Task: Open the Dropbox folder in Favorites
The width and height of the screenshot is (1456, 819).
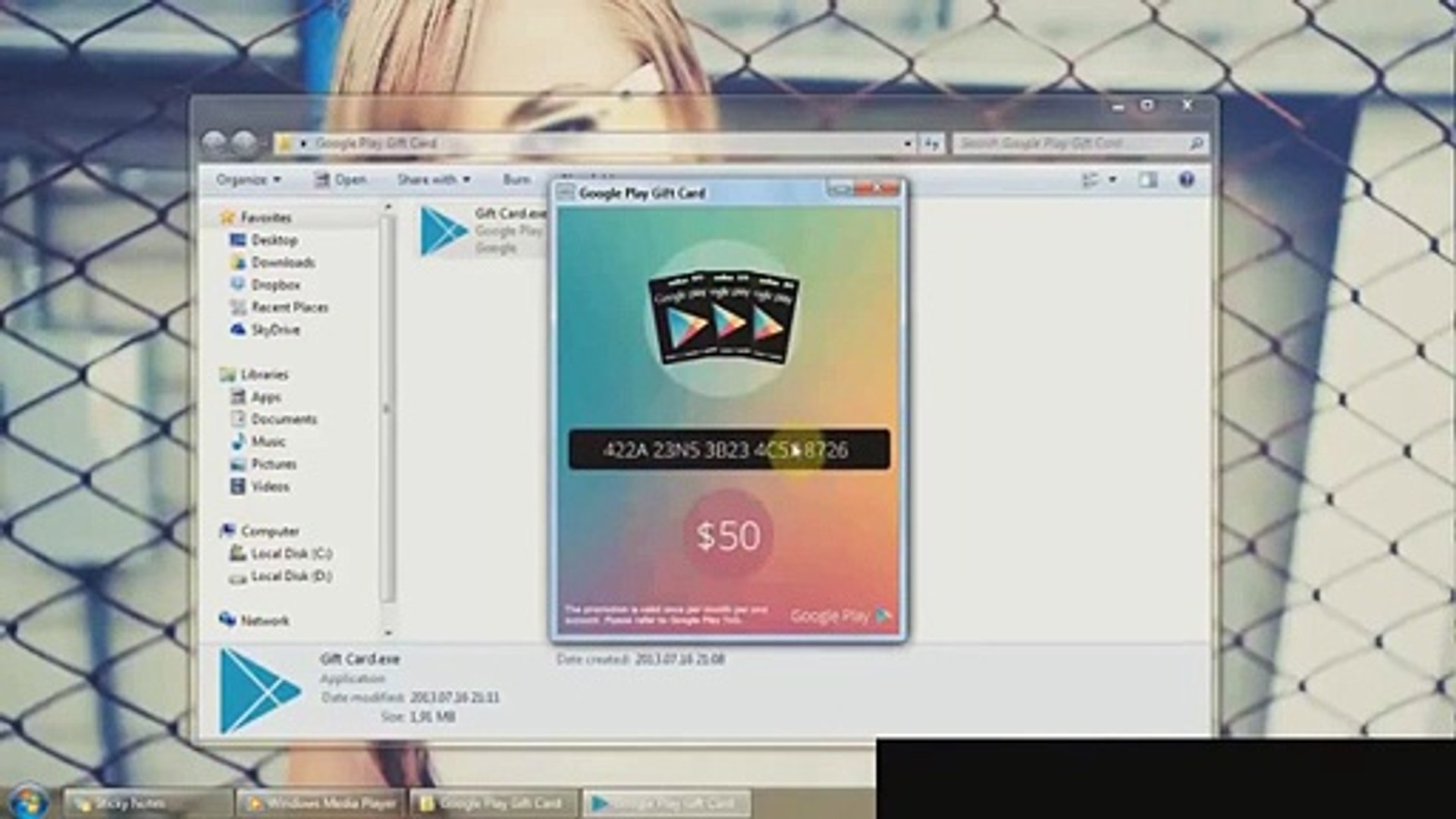Action: point(275,285)
